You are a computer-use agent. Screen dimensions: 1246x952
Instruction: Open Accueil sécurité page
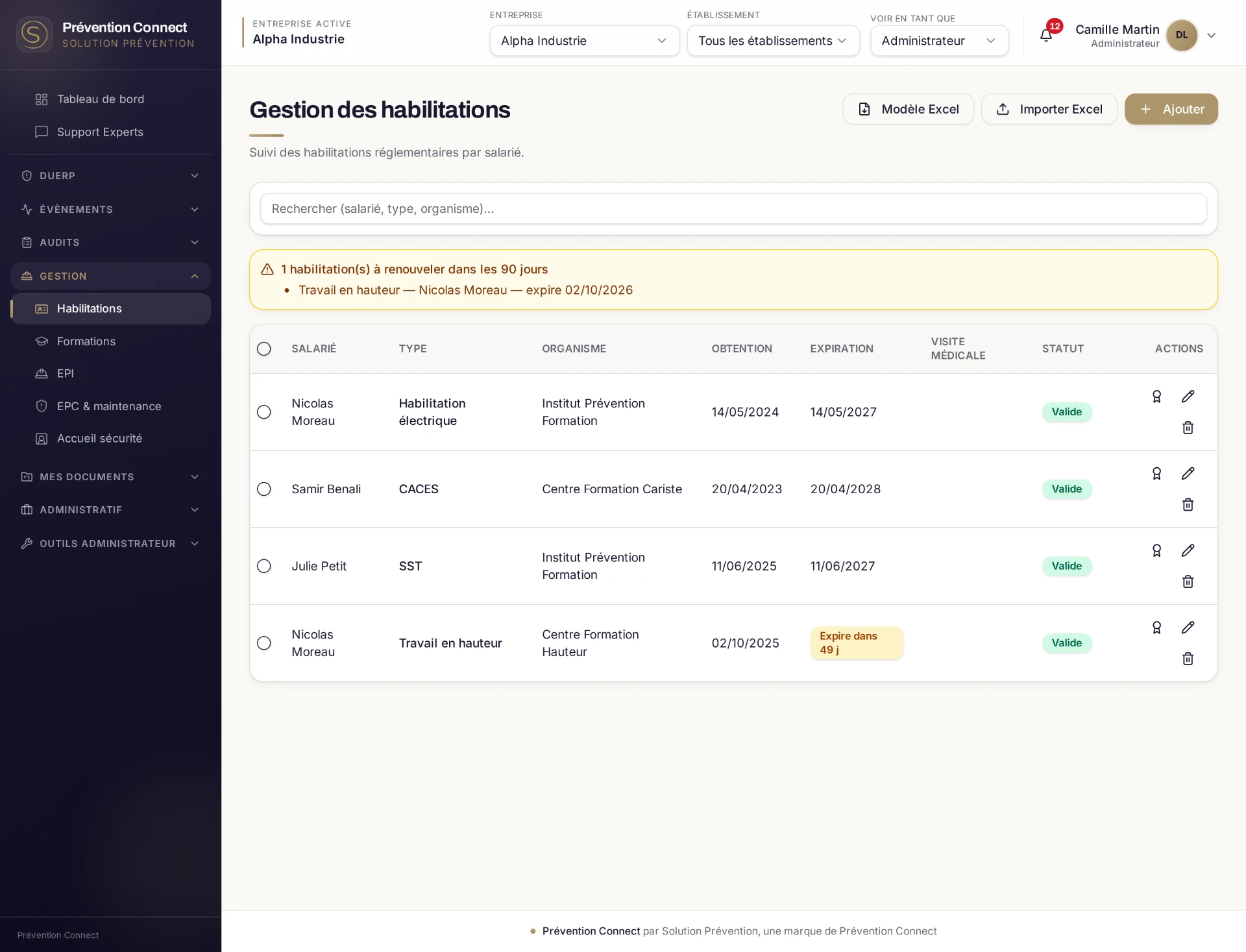point(110,439)
